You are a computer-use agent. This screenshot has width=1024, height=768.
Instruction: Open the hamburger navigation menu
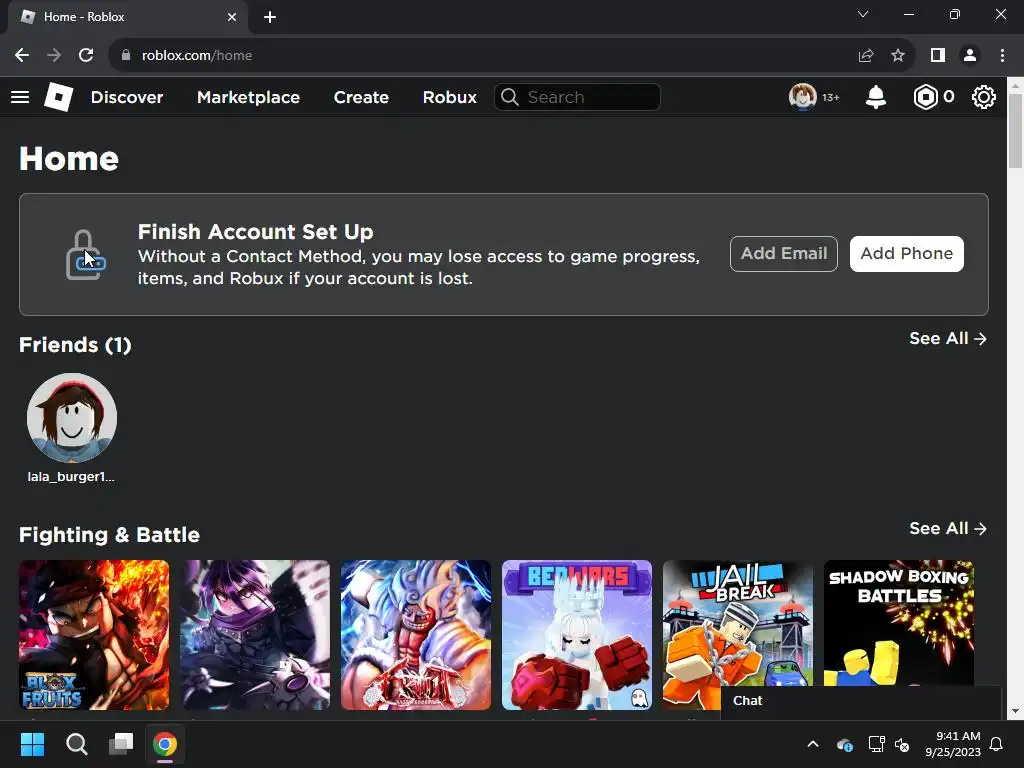20,97
